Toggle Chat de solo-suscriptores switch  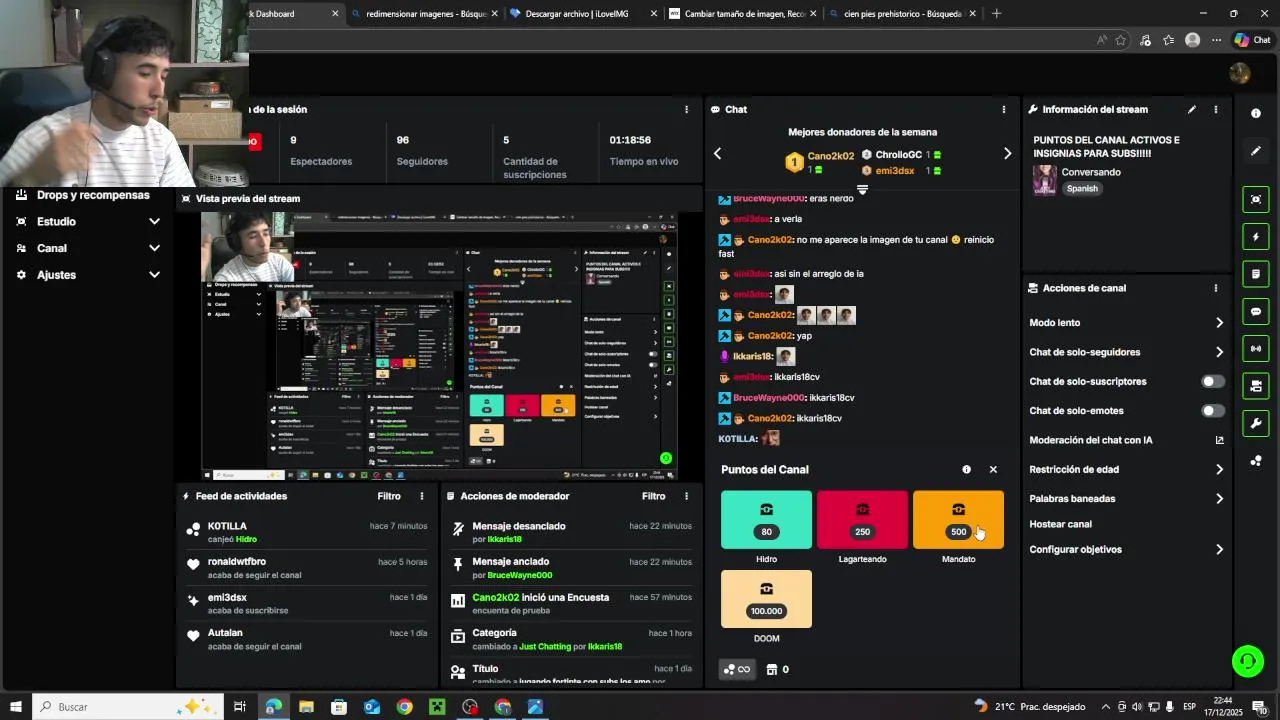[1212, 381]
